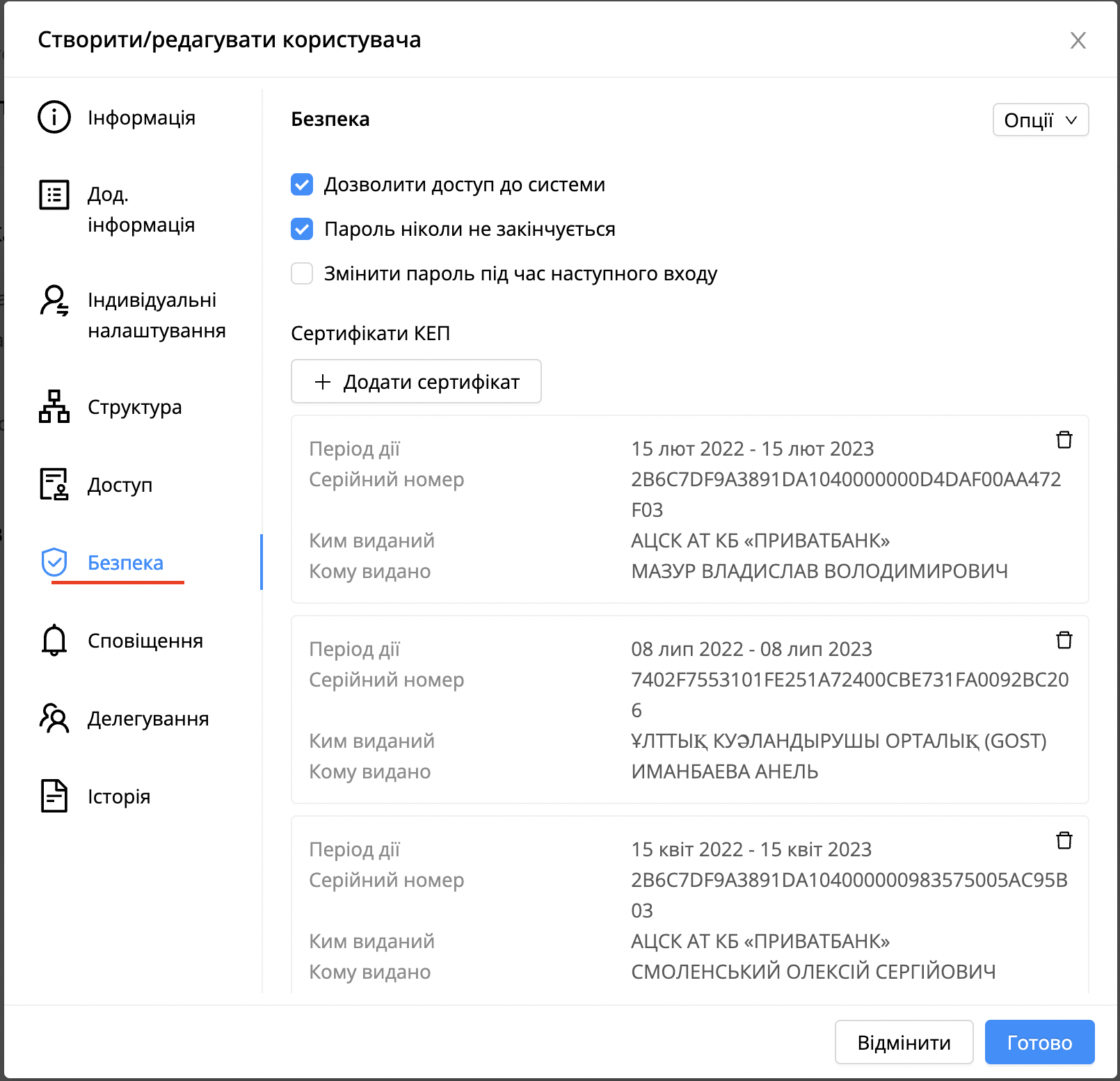Click the Structure hierarchy icon
Image resolution: width=1120 pixels, height=1081 pixels.
[54, 406]
